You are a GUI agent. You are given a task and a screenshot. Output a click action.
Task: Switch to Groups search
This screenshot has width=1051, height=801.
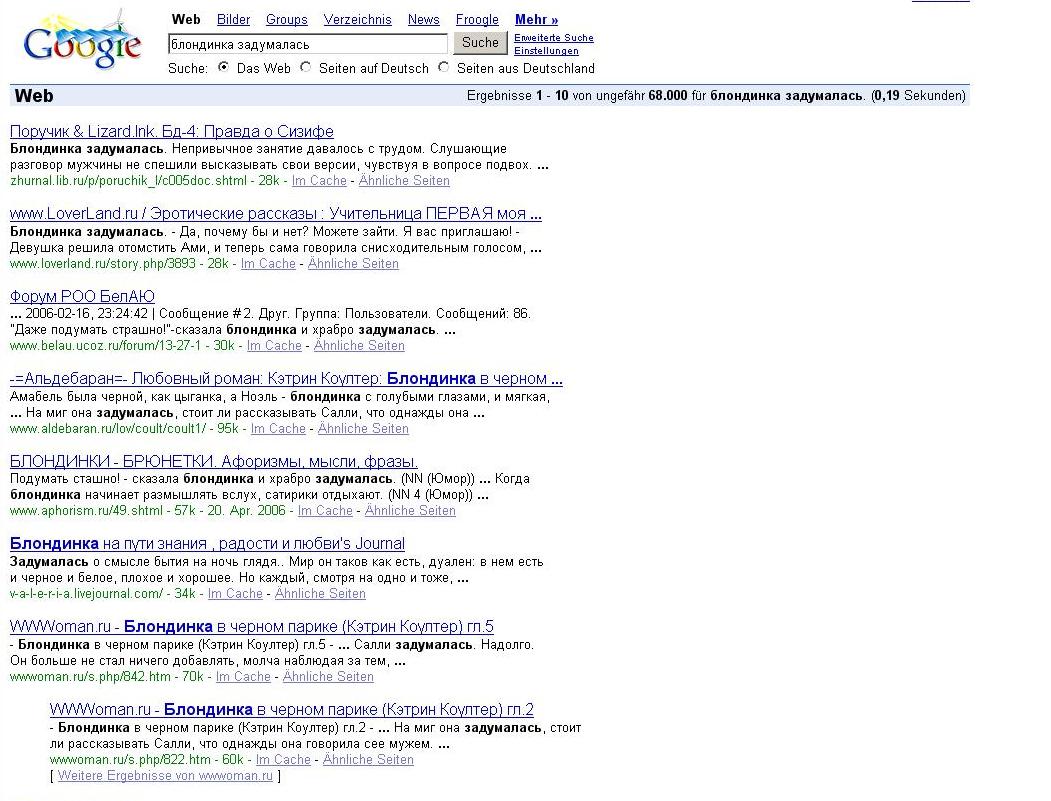pos(287,19)
